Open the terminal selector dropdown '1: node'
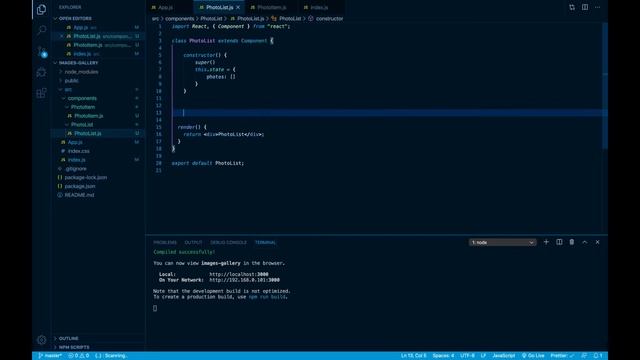The width and height of the screenshot is (640, 360). [502, 242]
